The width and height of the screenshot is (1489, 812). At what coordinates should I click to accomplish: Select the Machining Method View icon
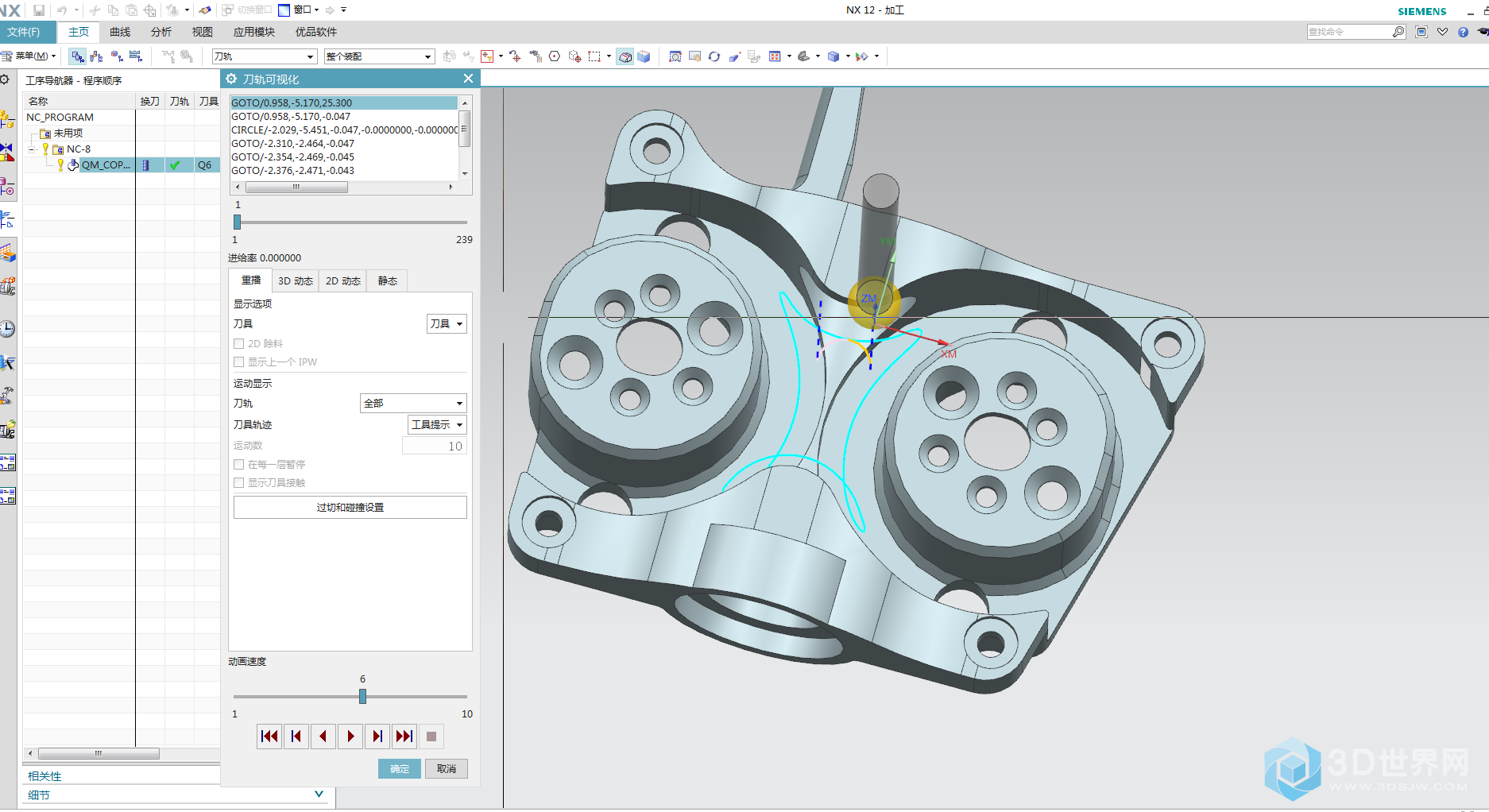pyautogui.click(x=136, y=56)
